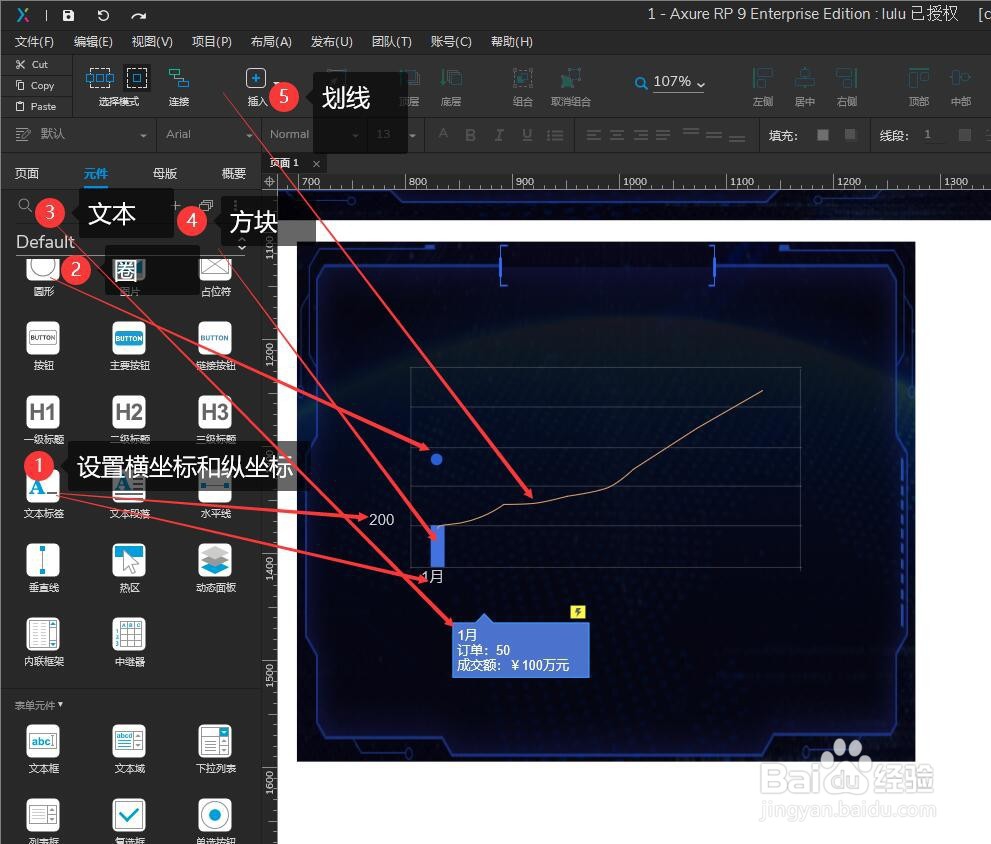
Task: Open the 文件(F) menu
Action: (35, 42)
